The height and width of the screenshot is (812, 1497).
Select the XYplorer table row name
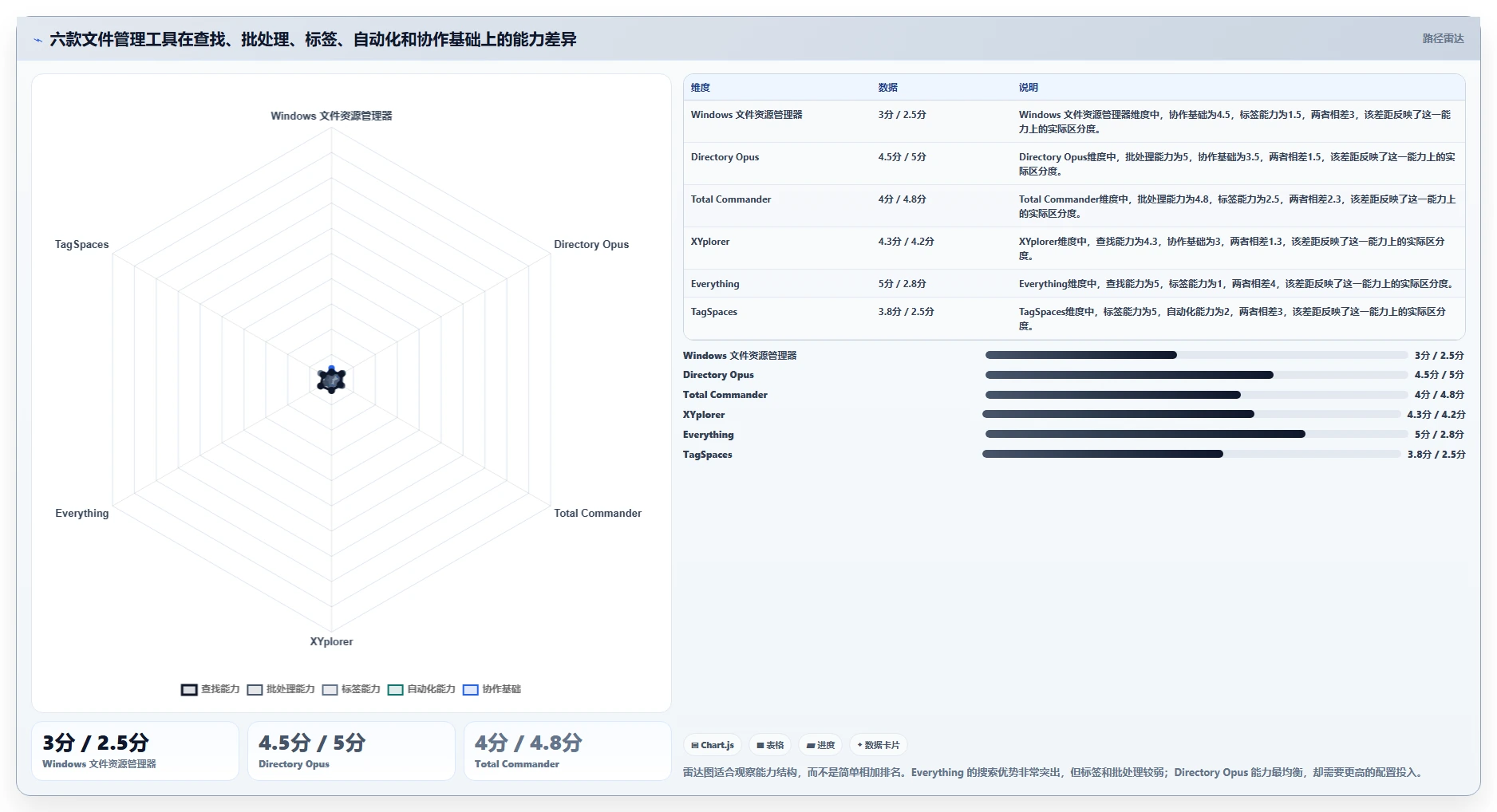[x=710, y=242]
